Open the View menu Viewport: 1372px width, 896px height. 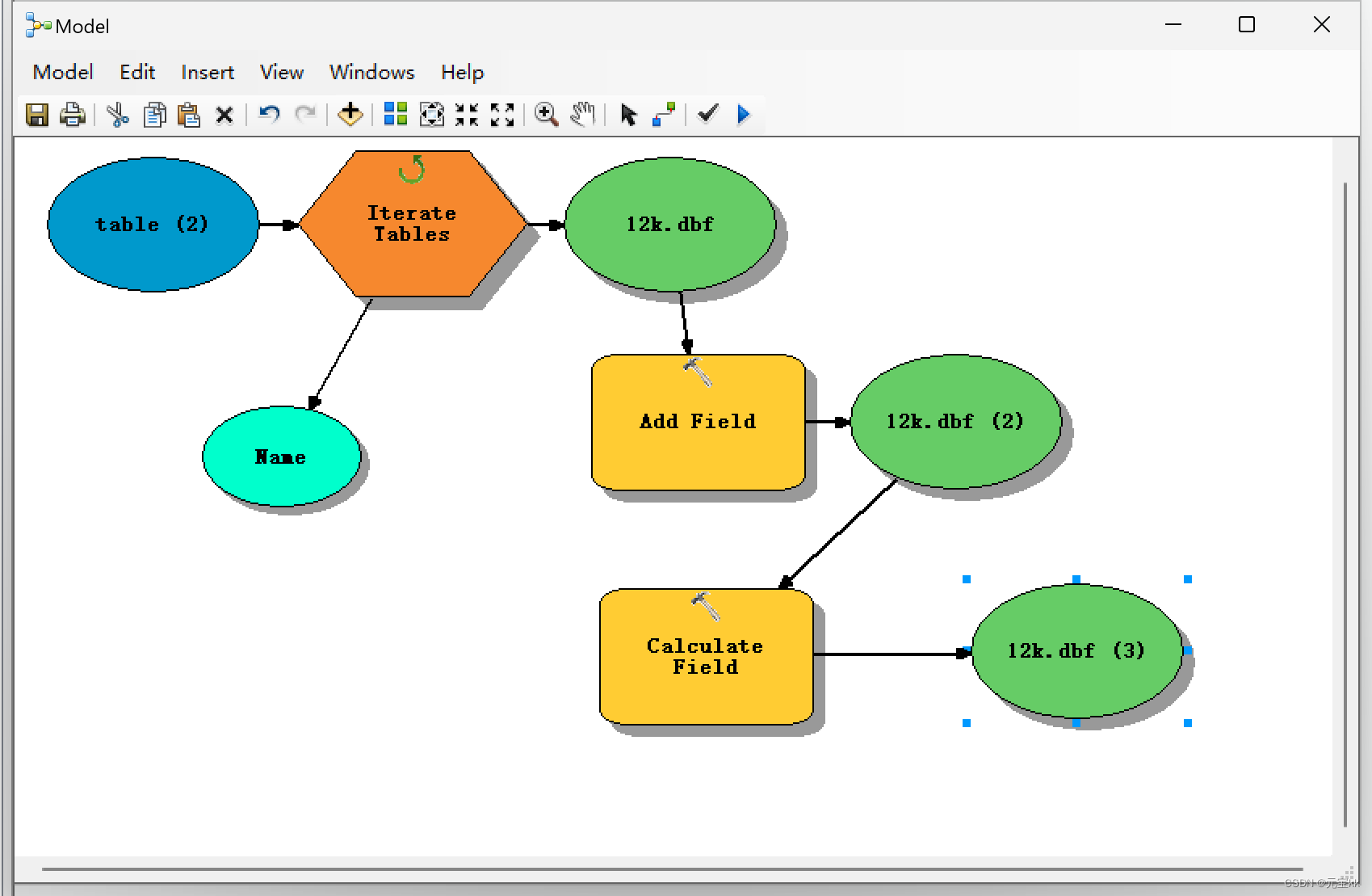pos(282,72)
